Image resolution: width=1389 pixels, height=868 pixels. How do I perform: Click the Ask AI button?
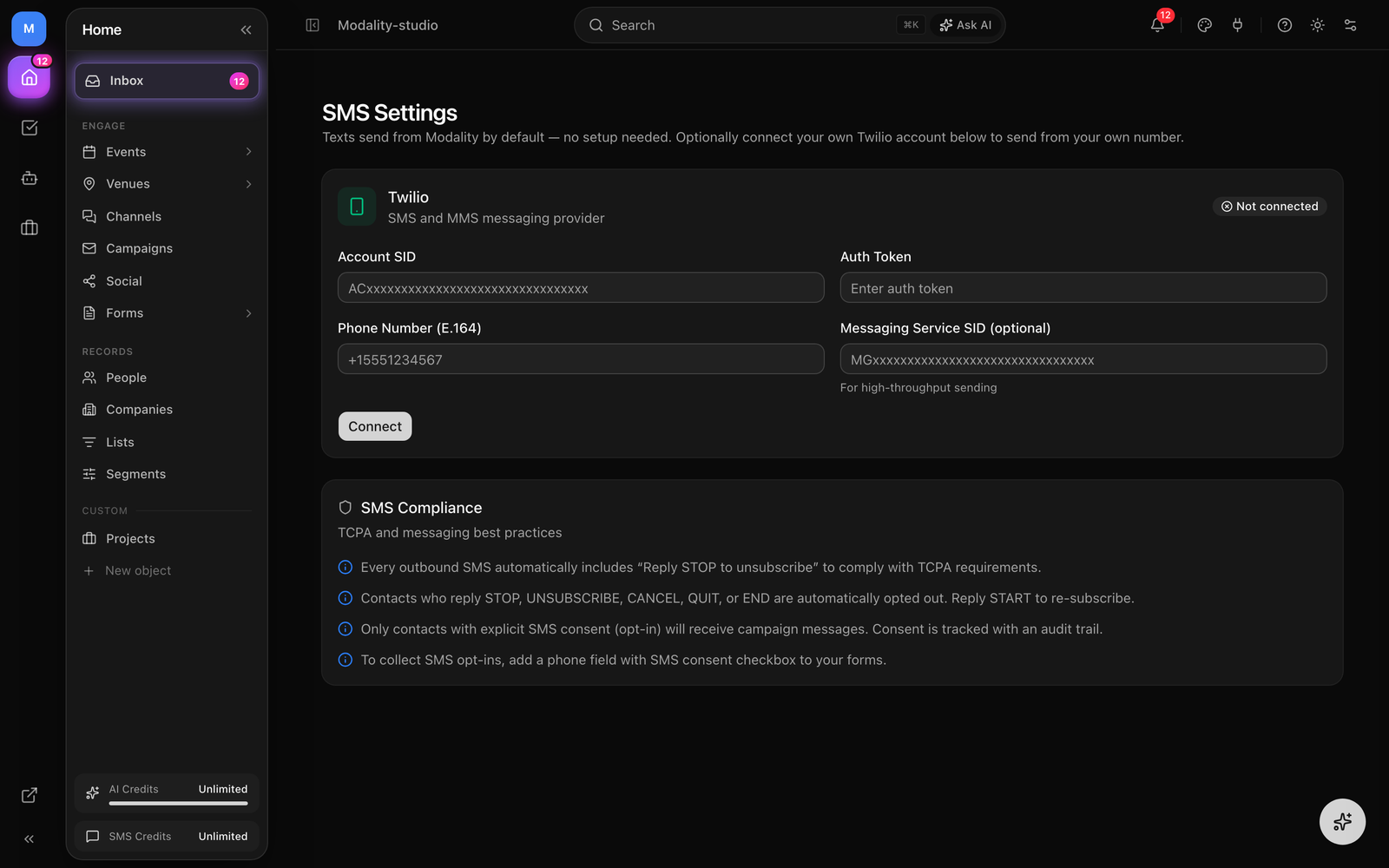965,25
